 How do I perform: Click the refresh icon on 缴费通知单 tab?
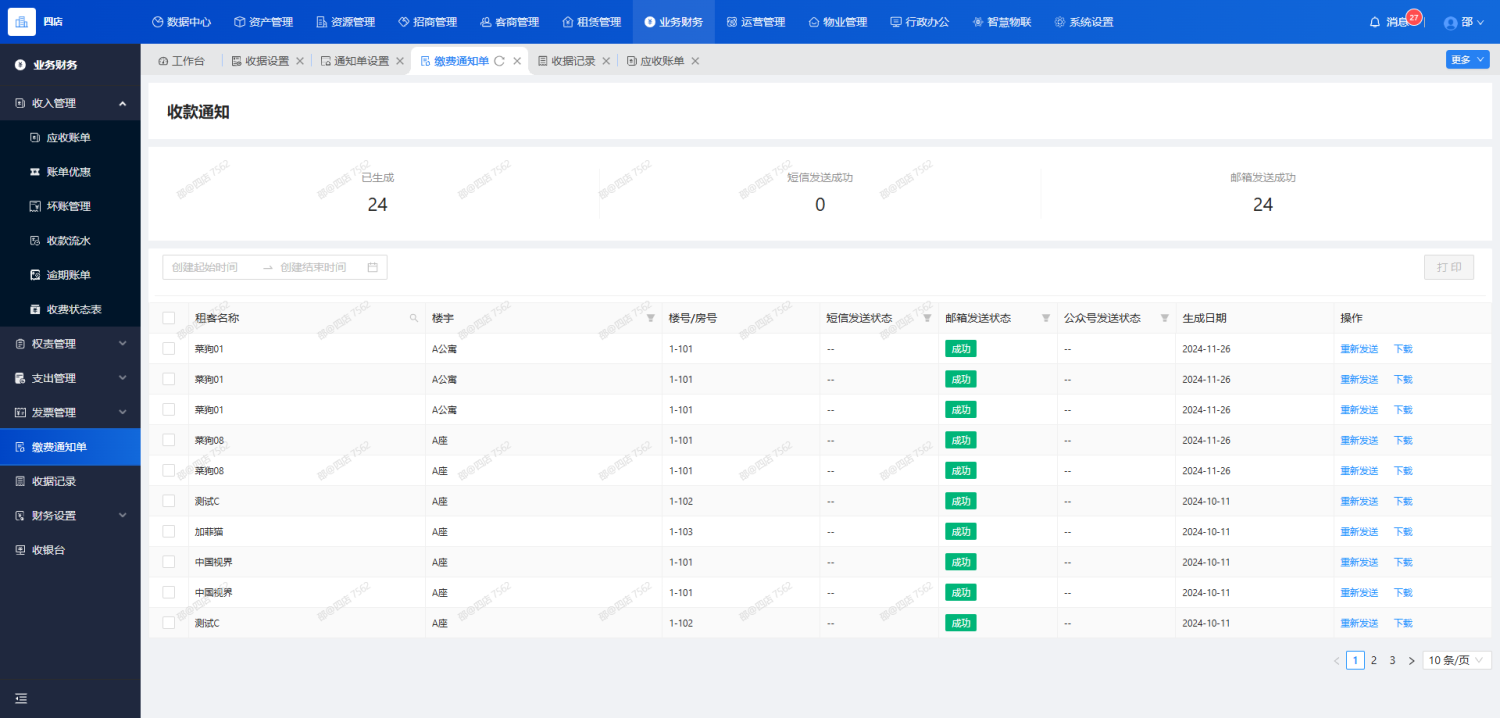coord(499,61)
